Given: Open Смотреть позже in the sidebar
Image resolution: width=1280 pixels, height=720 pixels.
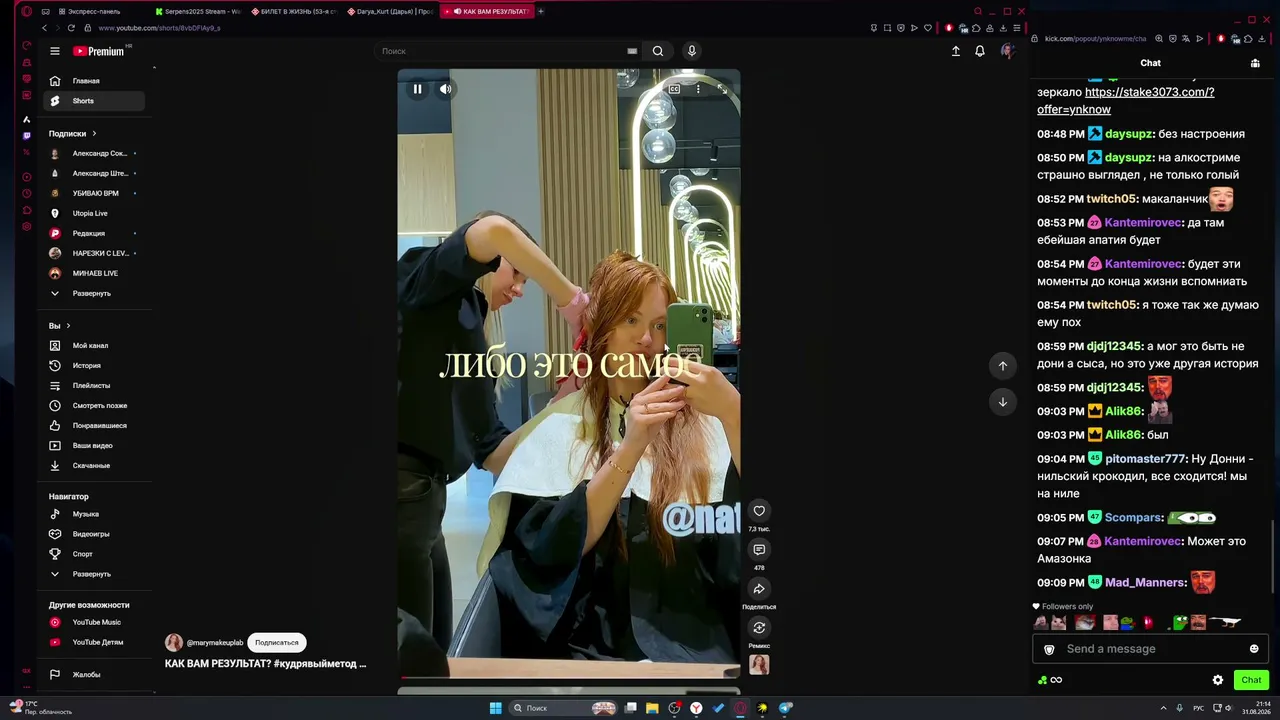Looking at the screenshot, I should click(x=94, y=406).
